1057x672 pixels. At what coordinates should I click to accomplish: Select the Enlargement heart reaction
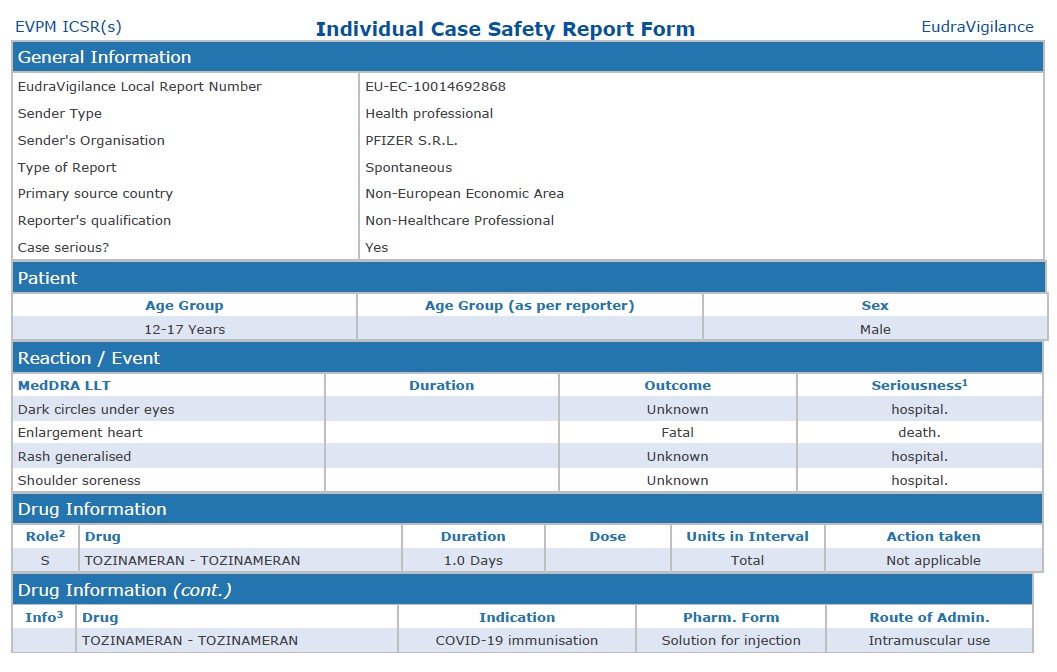point(80,433)
